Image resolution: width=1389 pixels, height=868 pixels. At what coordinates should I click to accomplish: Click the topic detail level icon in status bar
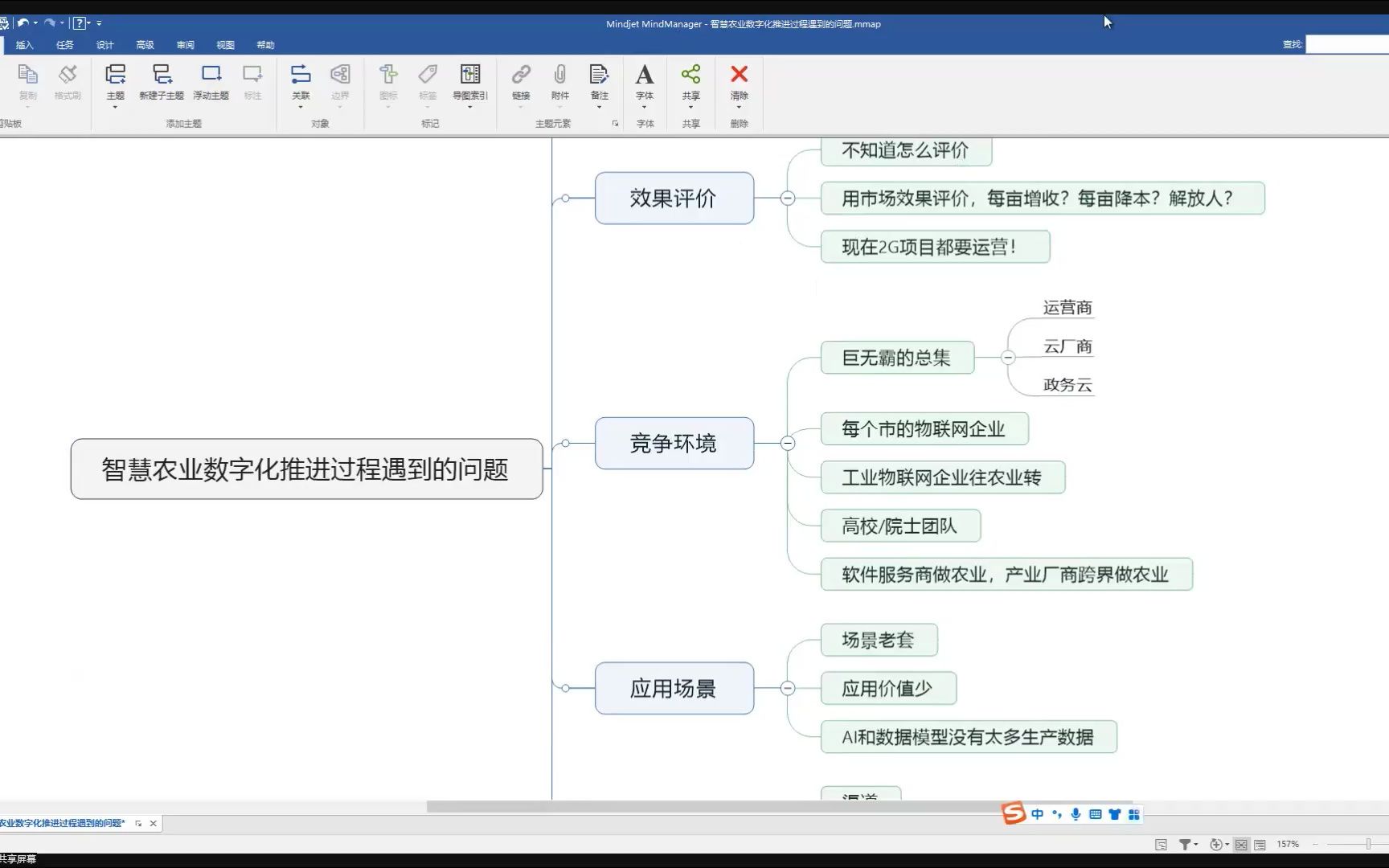click(x=1216, y=844)
